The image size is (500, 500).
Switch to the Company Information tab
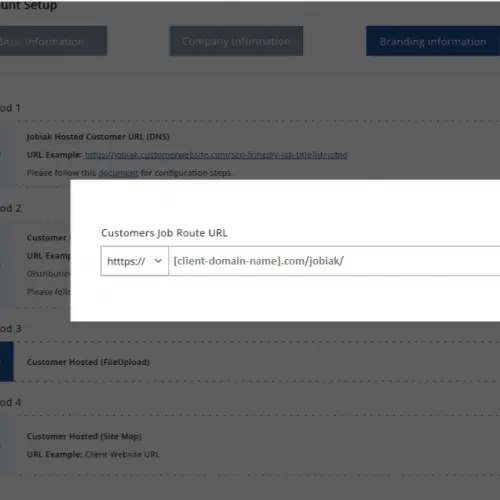236,41
